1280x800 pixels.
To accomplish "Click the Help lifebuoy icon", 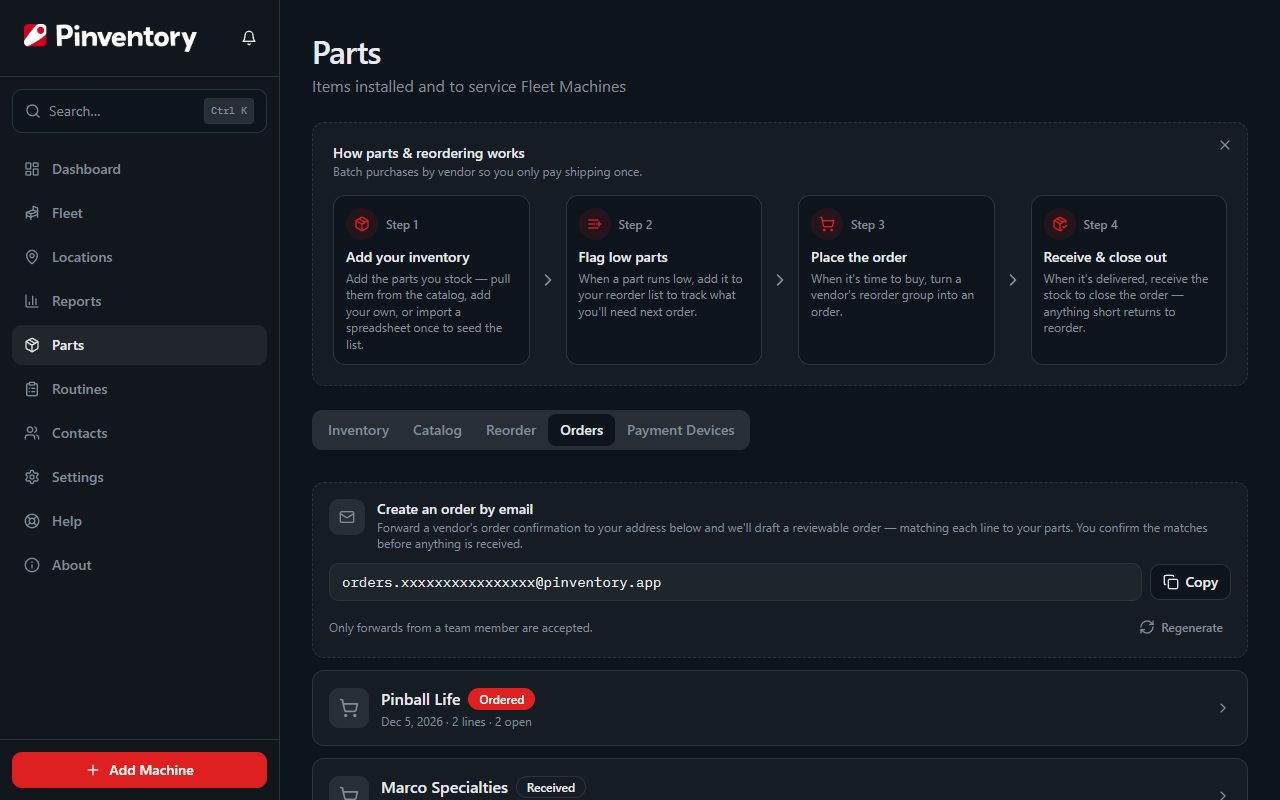I will click(32, 521).
